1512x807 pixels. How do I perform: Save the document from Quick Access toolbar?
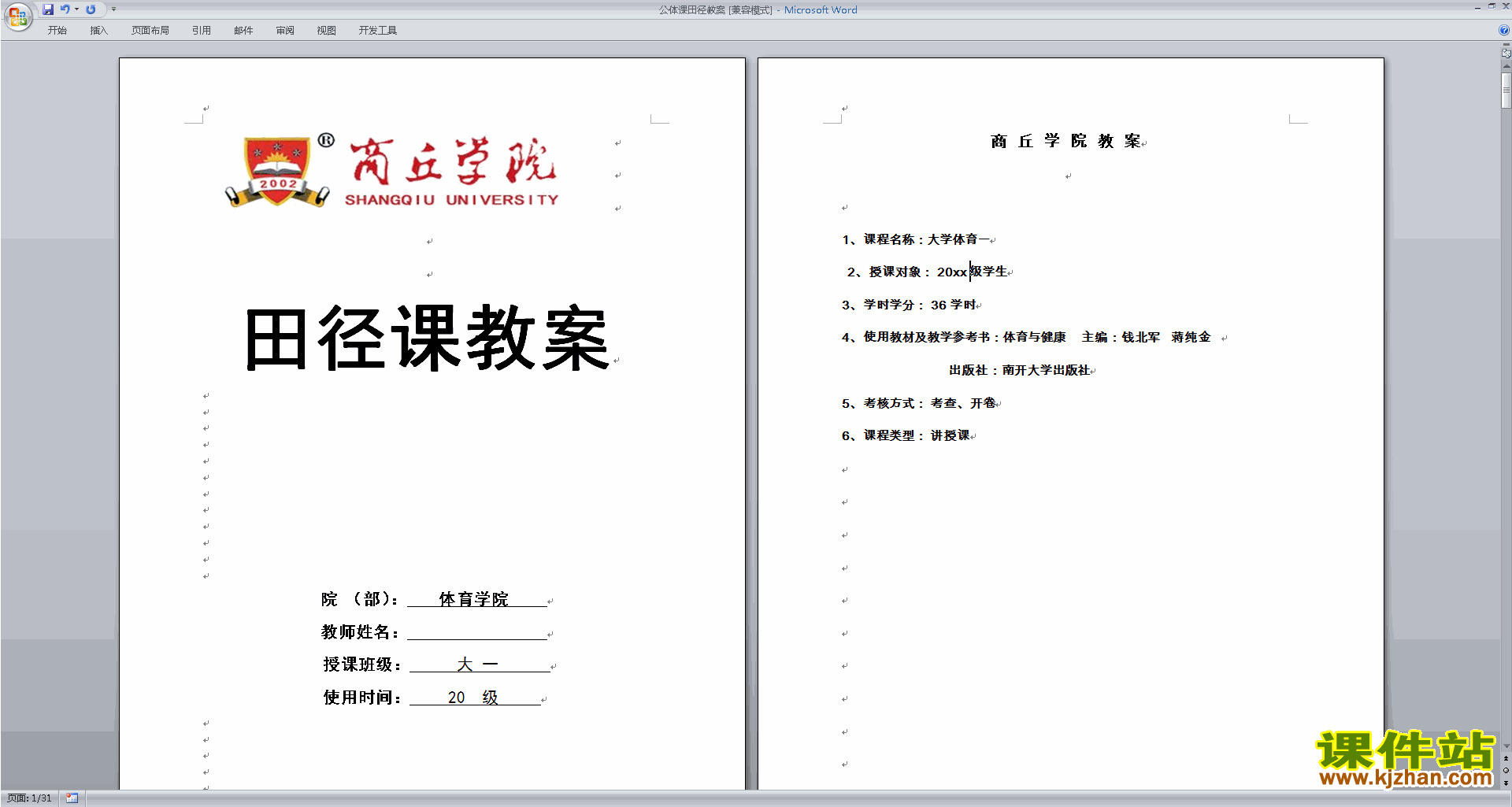coord(48,9)
